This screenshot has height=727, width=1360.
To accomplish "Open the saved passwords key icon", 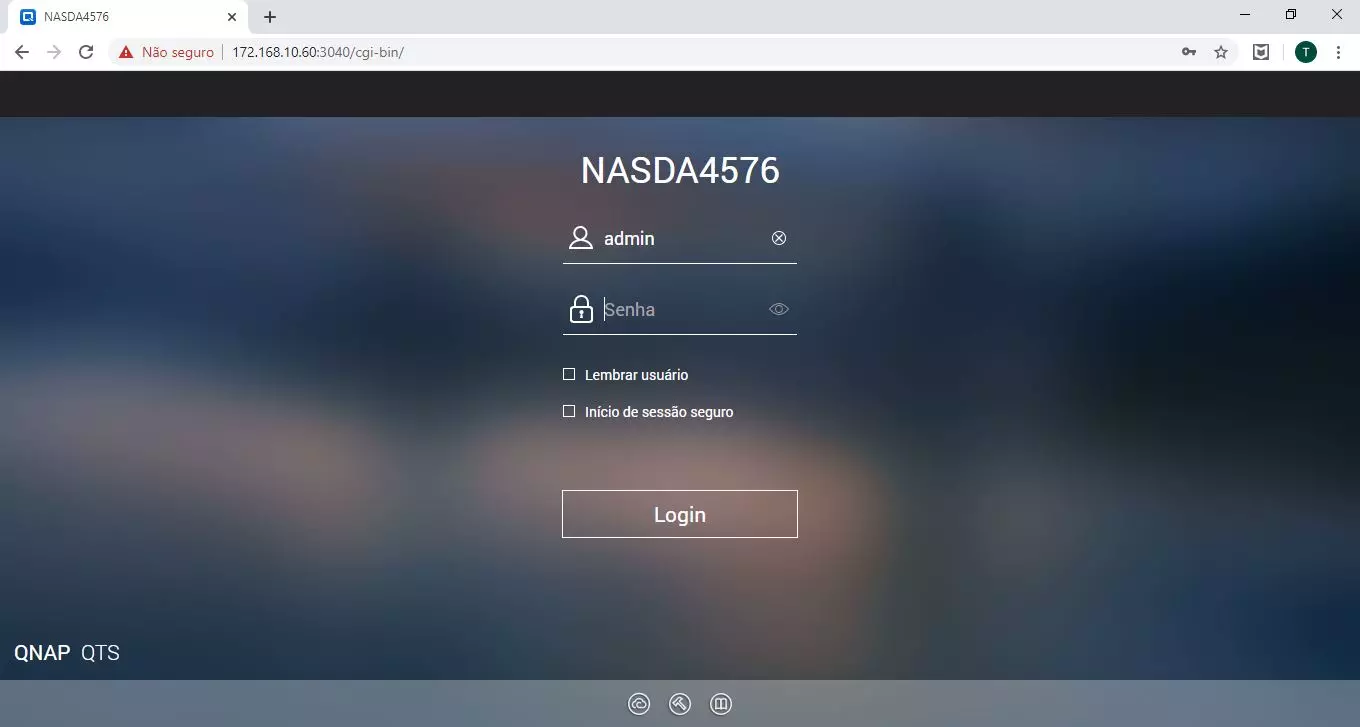I will (1189, 52).
